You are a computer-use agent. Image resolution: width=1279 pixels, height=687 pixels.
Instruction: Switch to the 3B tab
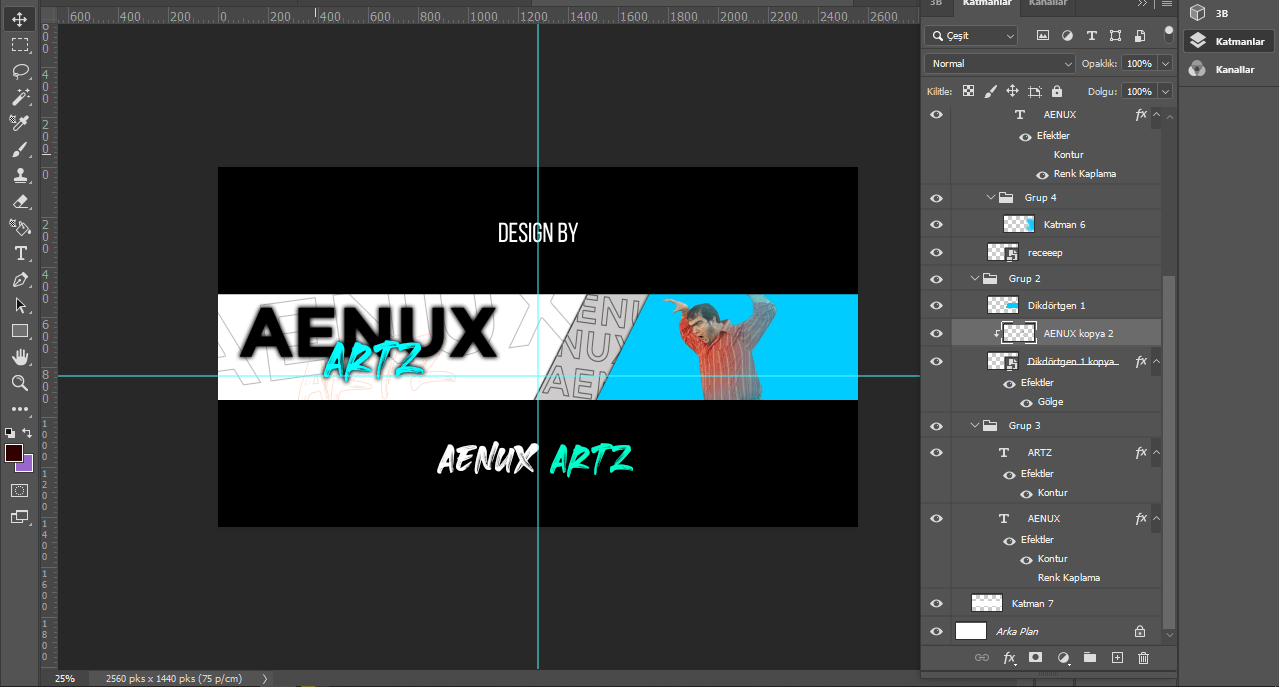tap(936, 4)
